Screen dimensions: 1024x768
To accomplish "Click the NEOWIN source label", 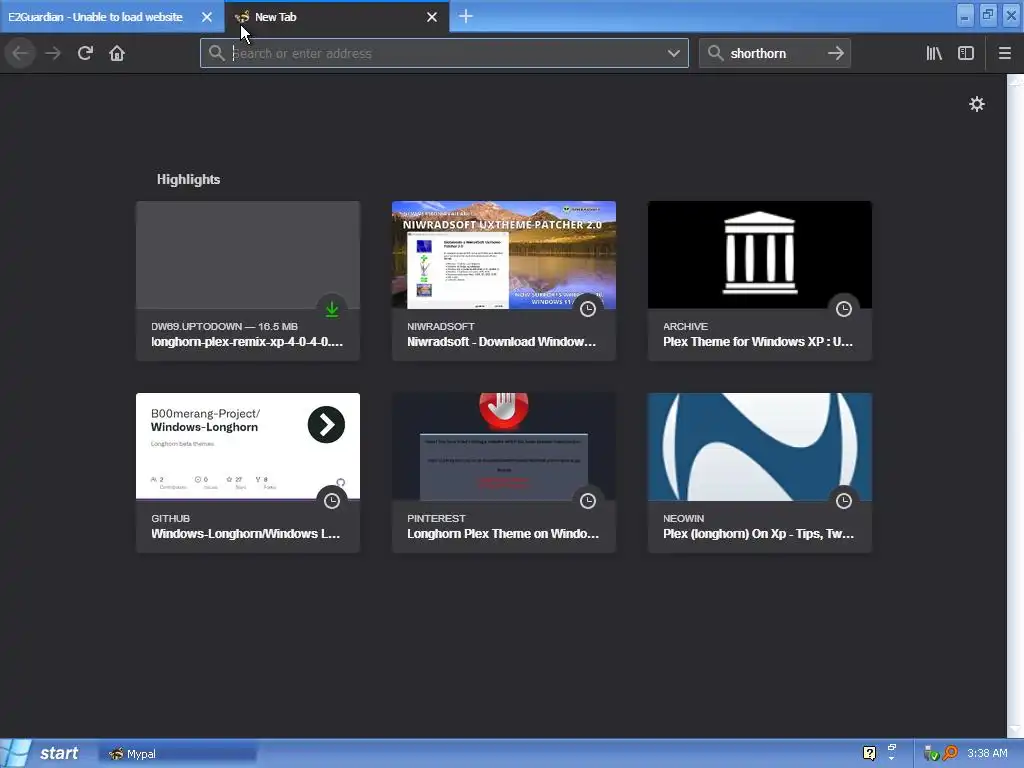I will 683,519.
